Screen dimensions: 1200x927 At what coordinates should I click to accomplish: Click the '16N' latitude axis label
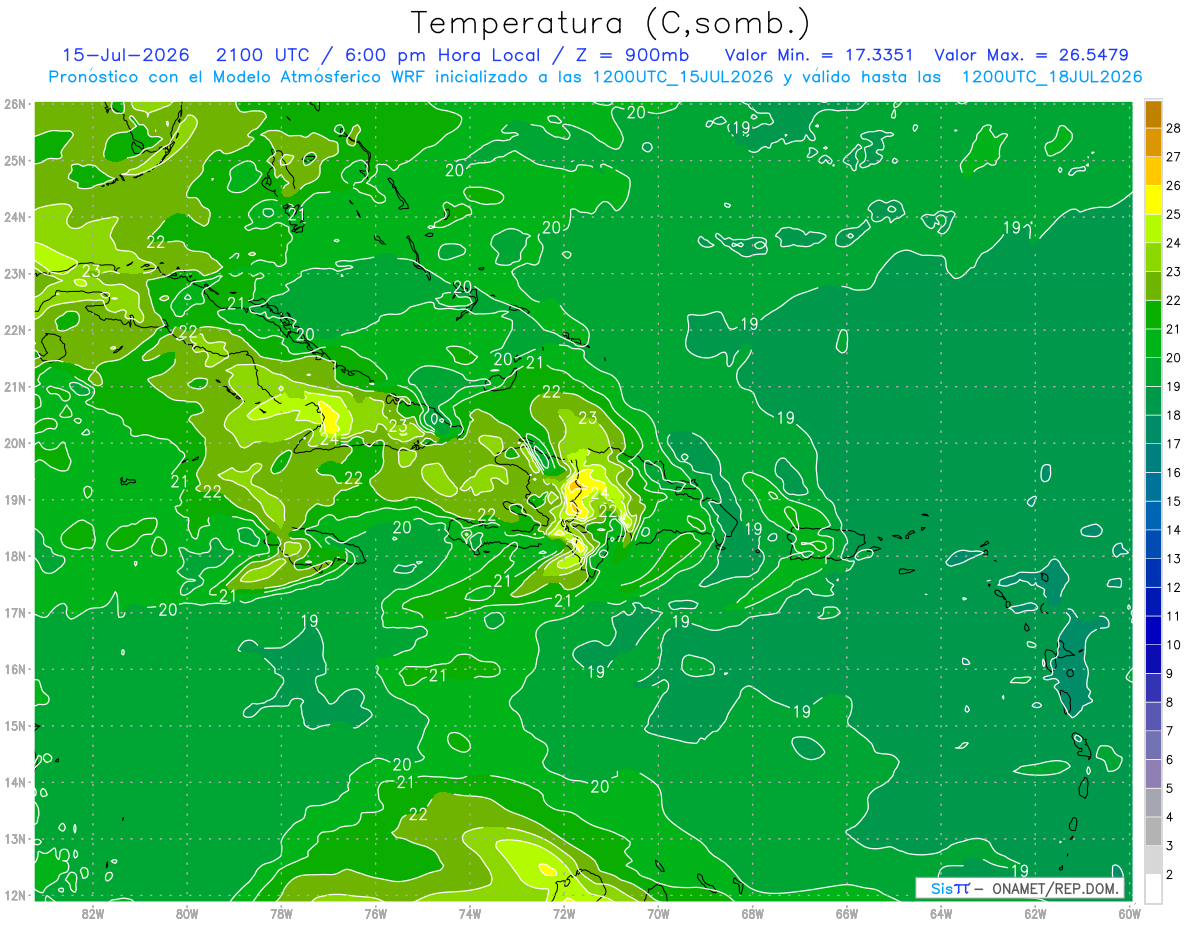[x=15, y=669]
